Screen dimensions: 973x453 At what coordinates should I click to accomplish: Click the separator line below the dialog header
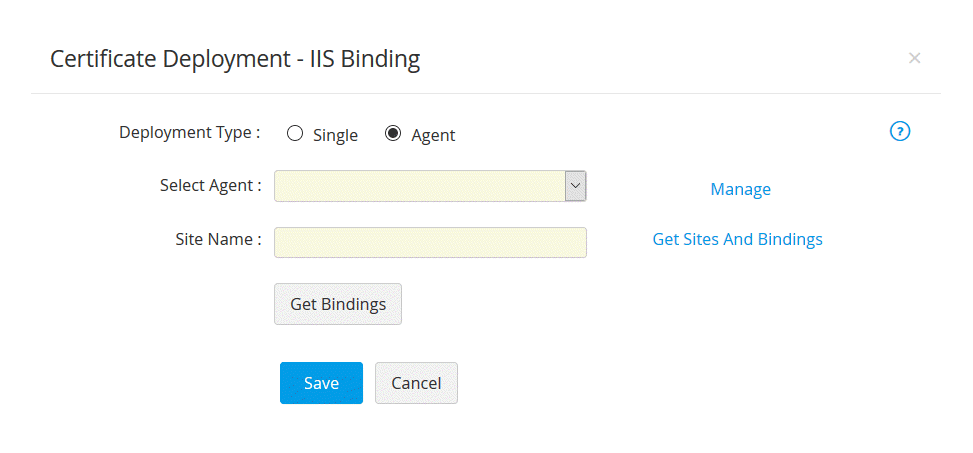pyautogui.click(x=486, y=94)
